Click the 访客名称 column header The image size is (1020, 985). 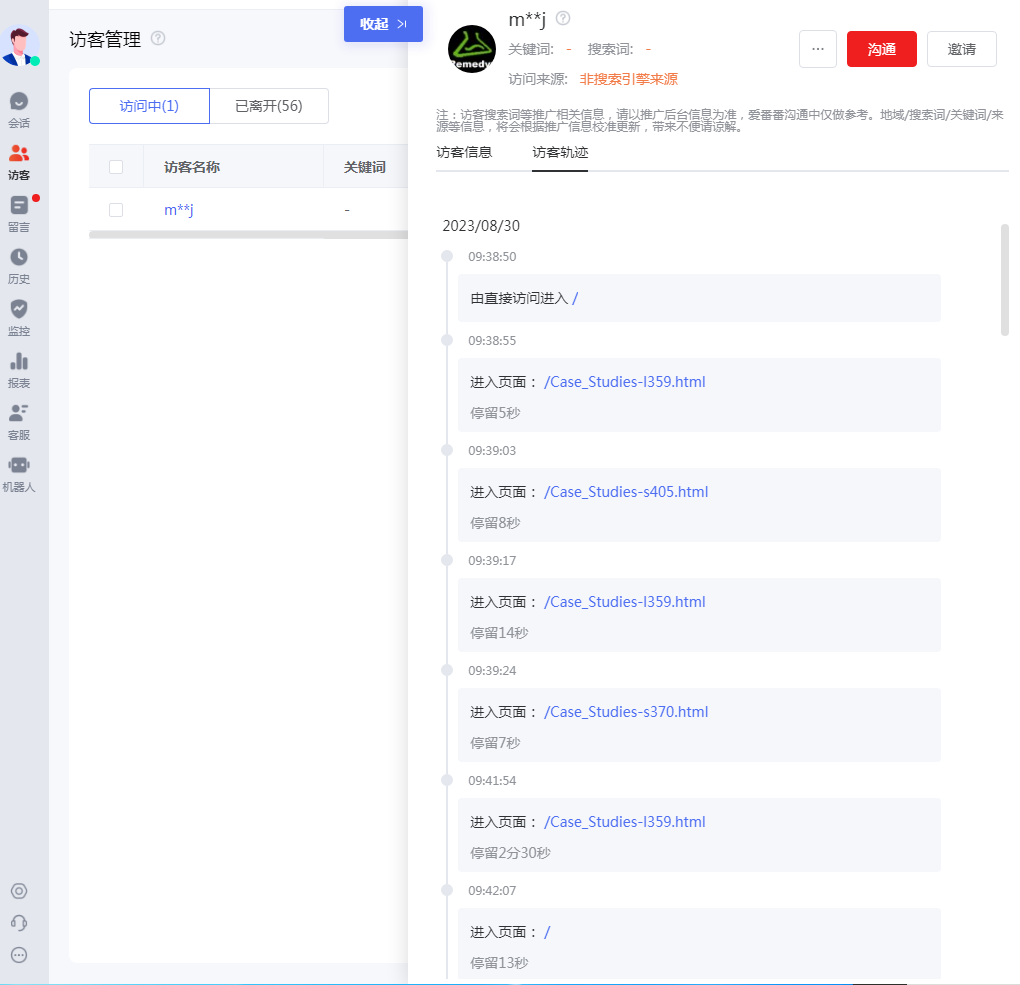192,167
